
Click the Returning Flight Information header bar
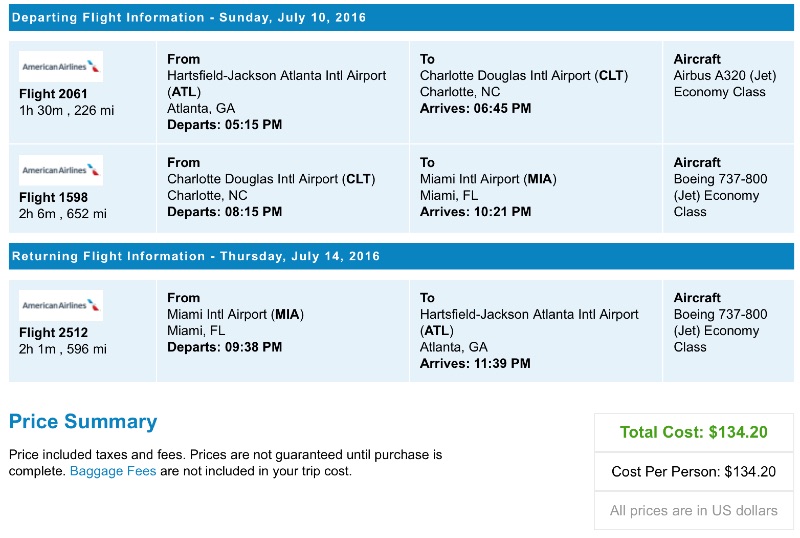(x=400, y=257)
